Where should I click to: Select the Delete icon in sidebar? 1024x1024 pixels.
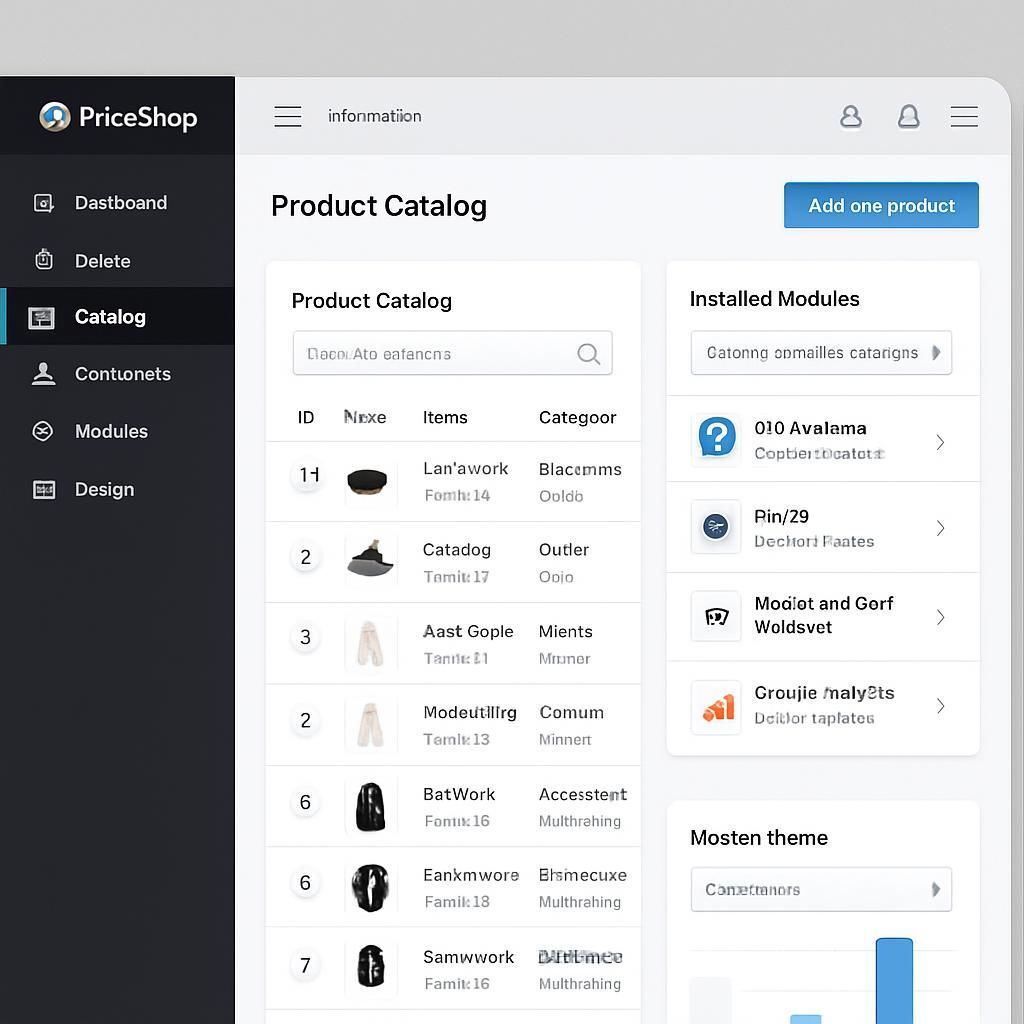point(44,260)
